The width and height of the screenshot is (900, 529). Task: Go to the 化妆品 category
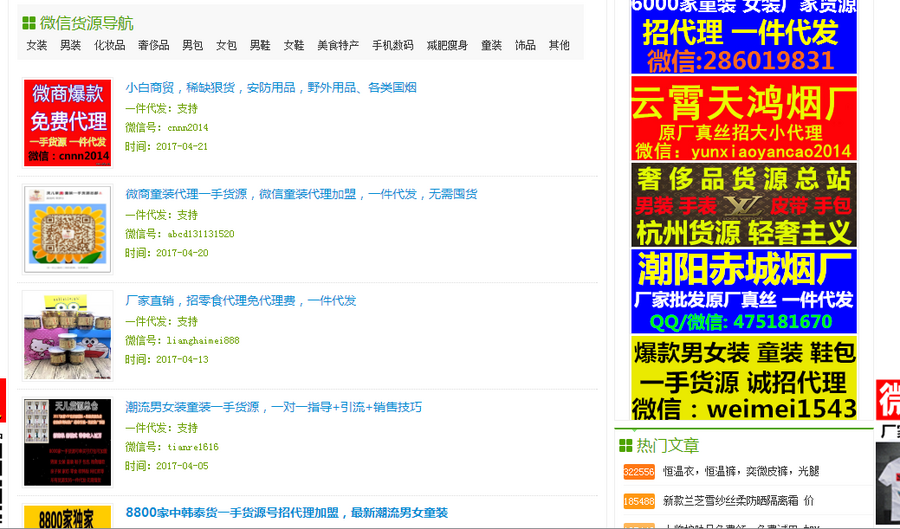(x=110, y=45)
